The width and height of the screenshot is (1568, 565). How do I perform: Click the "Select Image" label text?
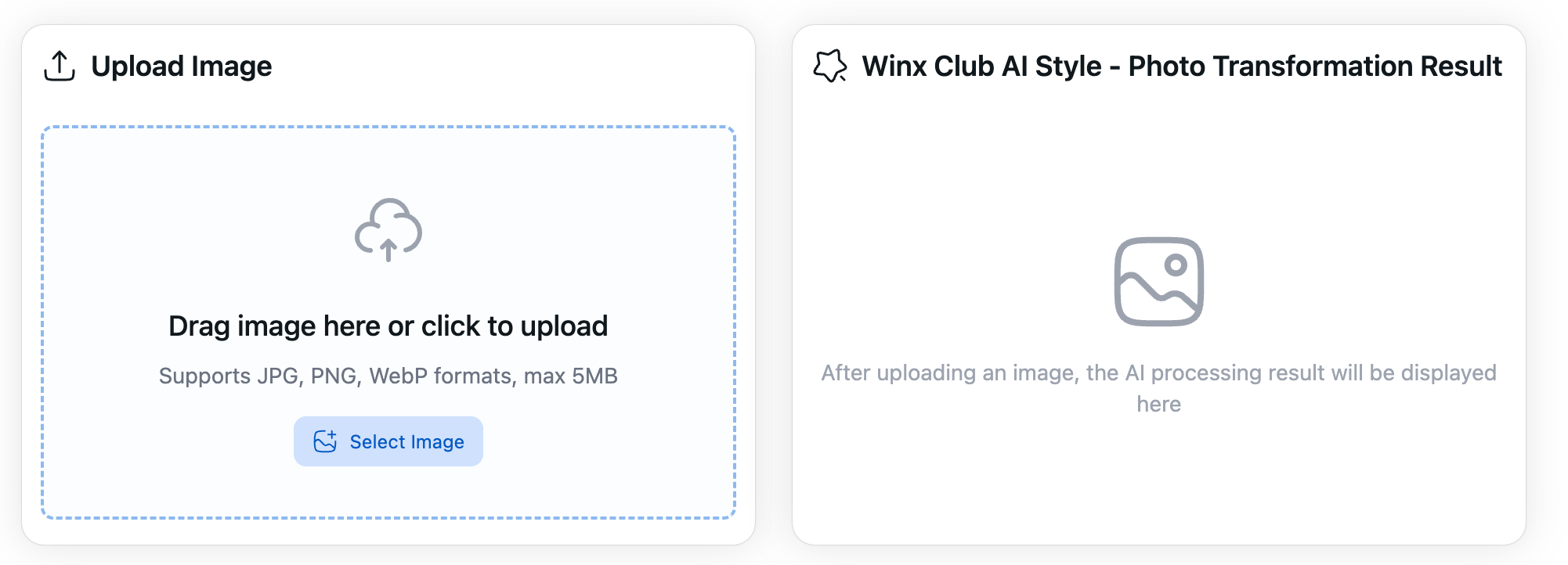[406, 442]
